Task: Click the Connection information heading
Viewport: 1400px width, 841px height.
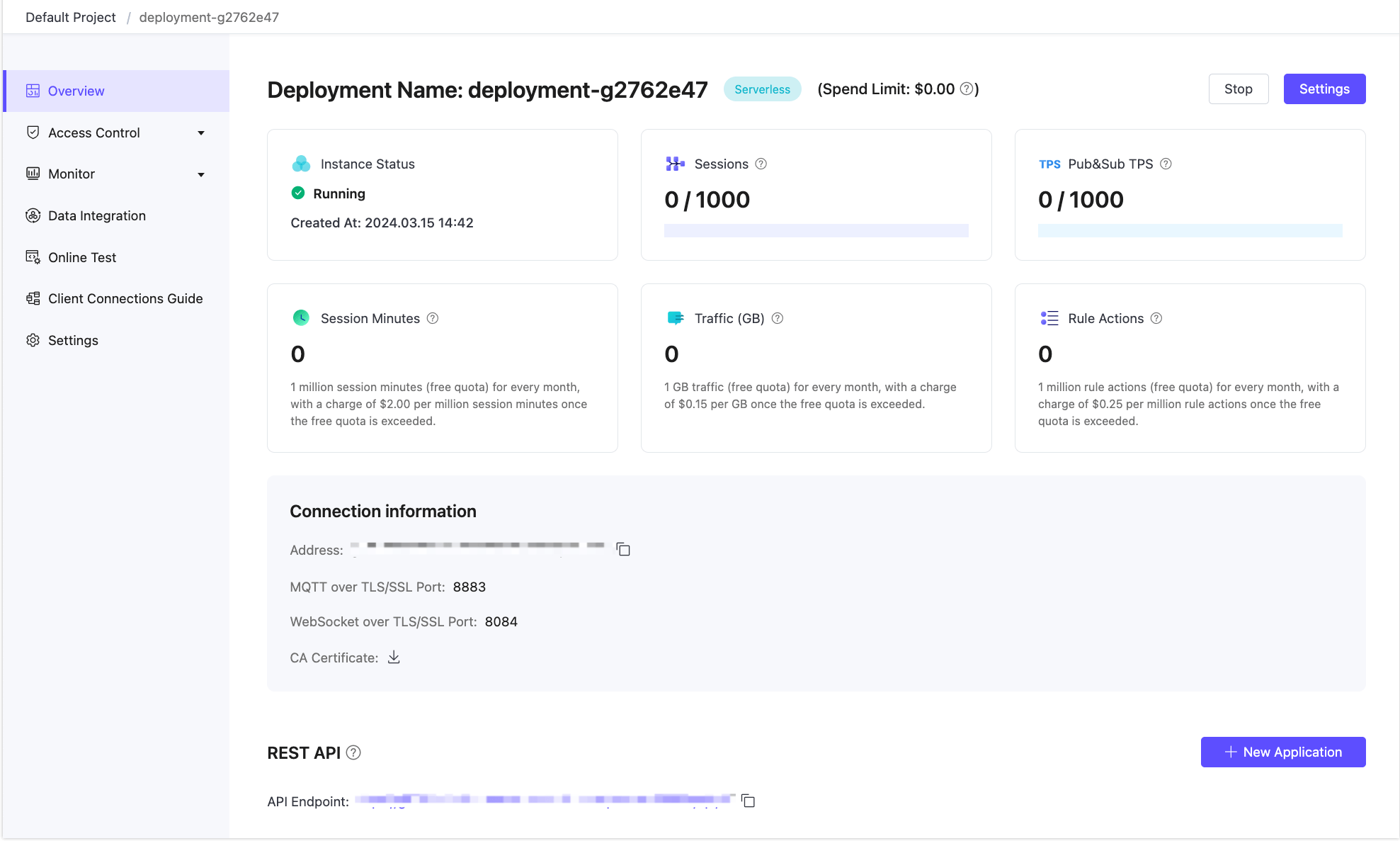Action: click(x=383, y=511)
